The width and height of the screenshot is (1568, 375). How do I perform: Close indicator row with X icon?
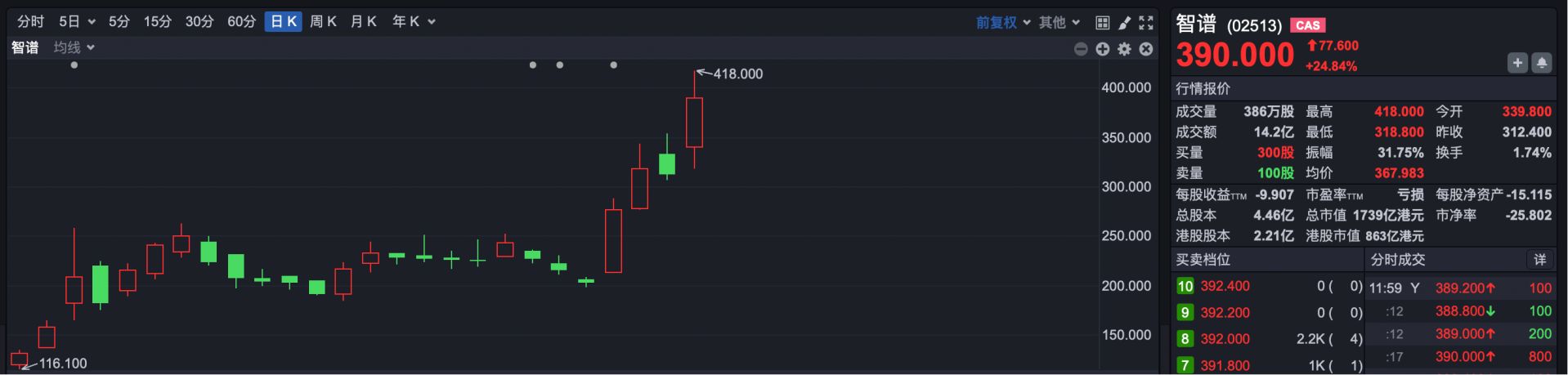(1146, 49)
